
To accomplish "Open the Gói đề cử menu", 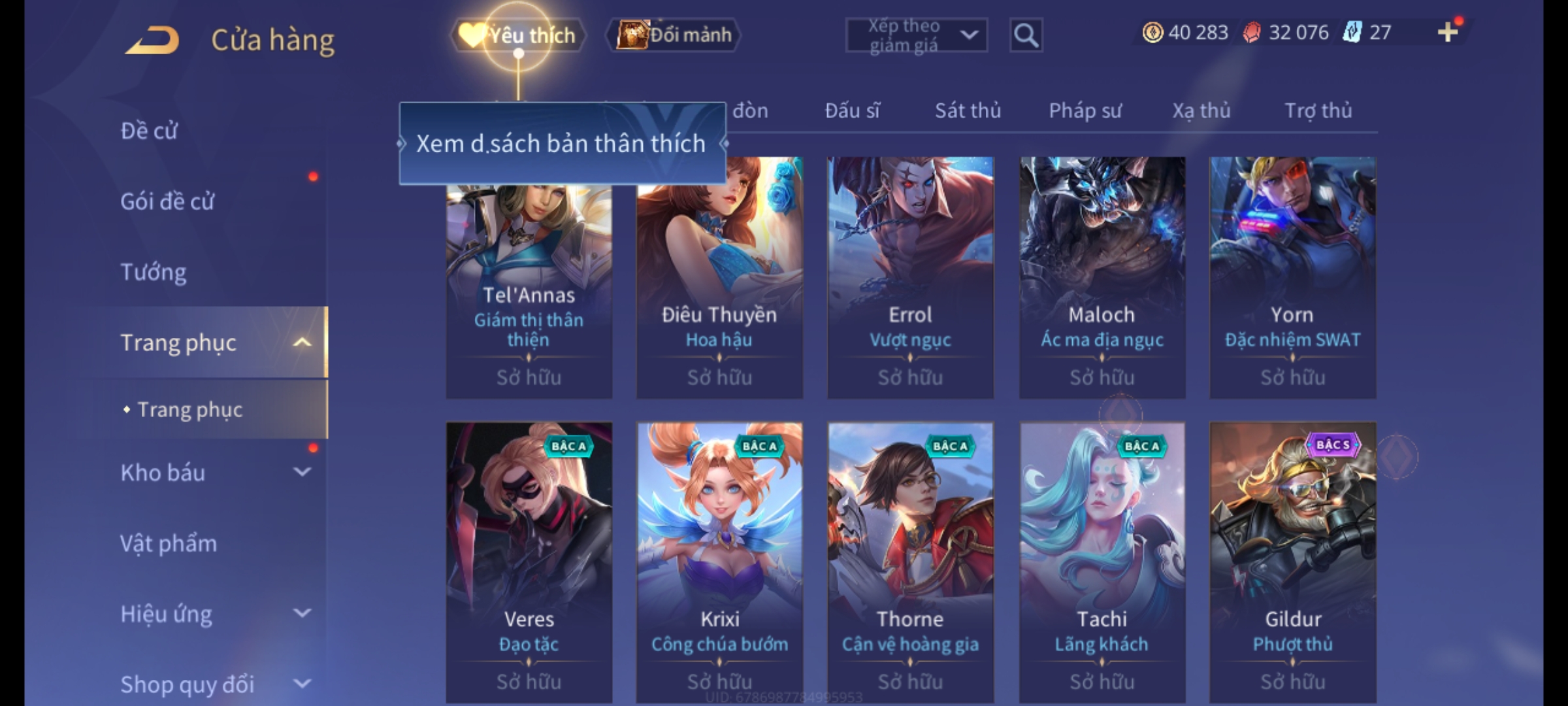I will pos(167,201).
